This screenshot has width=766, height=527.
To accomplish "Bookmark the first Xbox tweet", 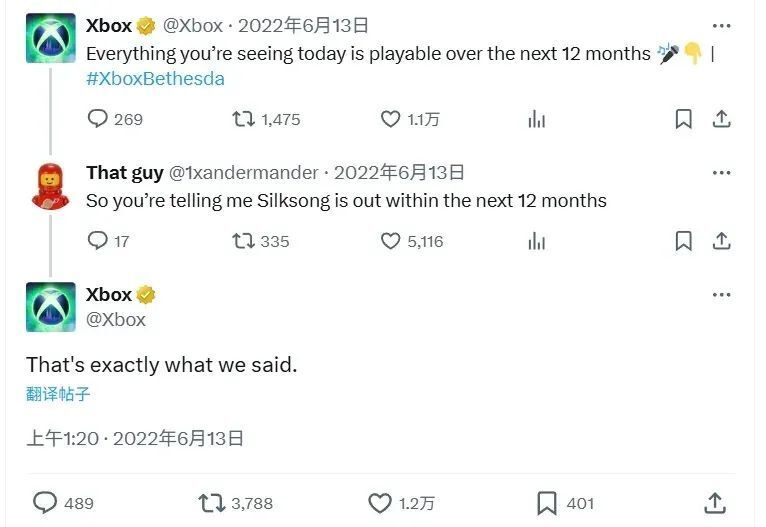I will (x=683, y=119).
